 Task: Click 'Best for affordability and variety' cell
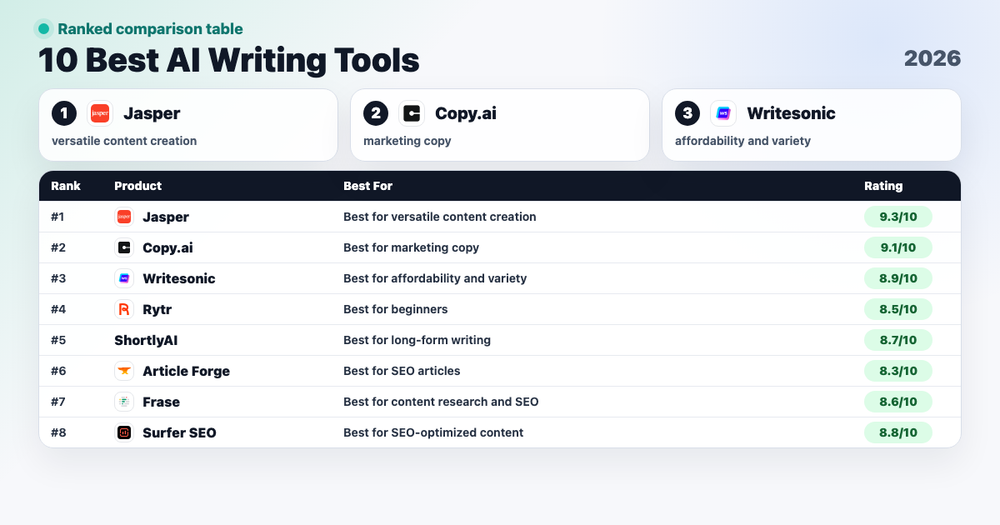click(x=435, y=278)
